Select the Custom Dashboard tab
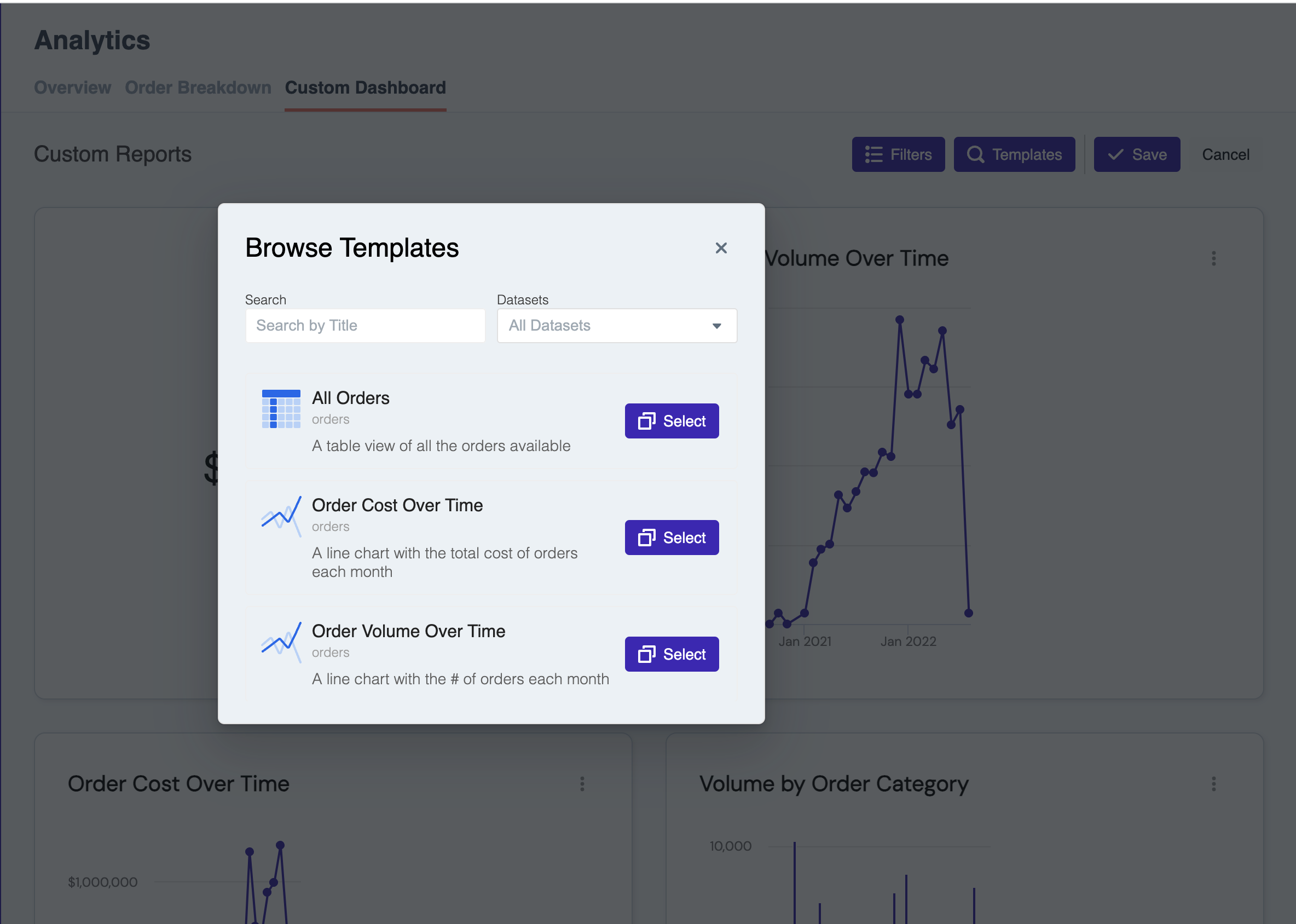1296x924 pixels. pos(365,88)
